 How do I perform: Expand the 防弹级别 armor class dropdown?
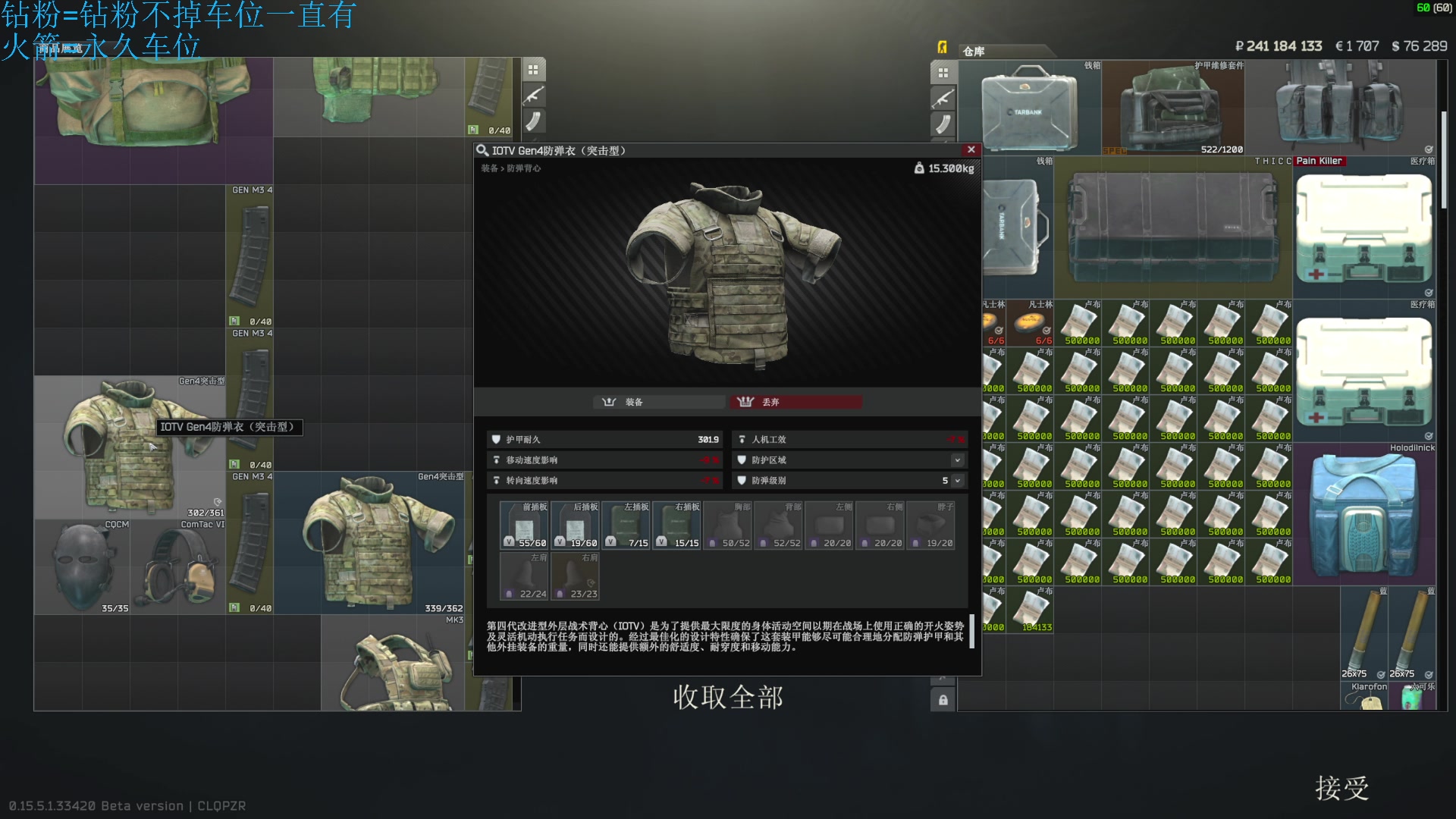(x=957, y=481)
